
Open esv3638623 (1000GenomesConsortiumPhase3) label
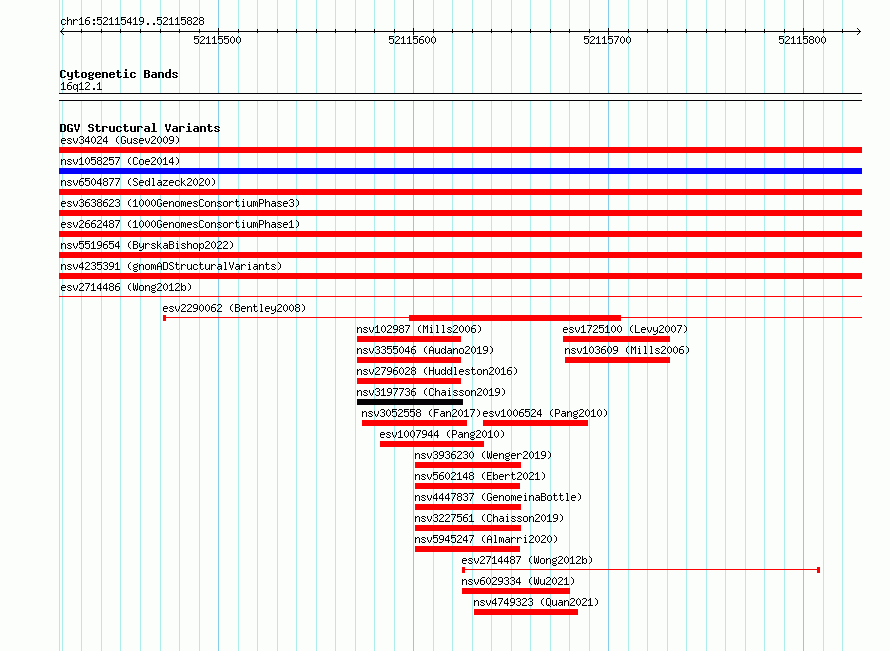[180, 203]
